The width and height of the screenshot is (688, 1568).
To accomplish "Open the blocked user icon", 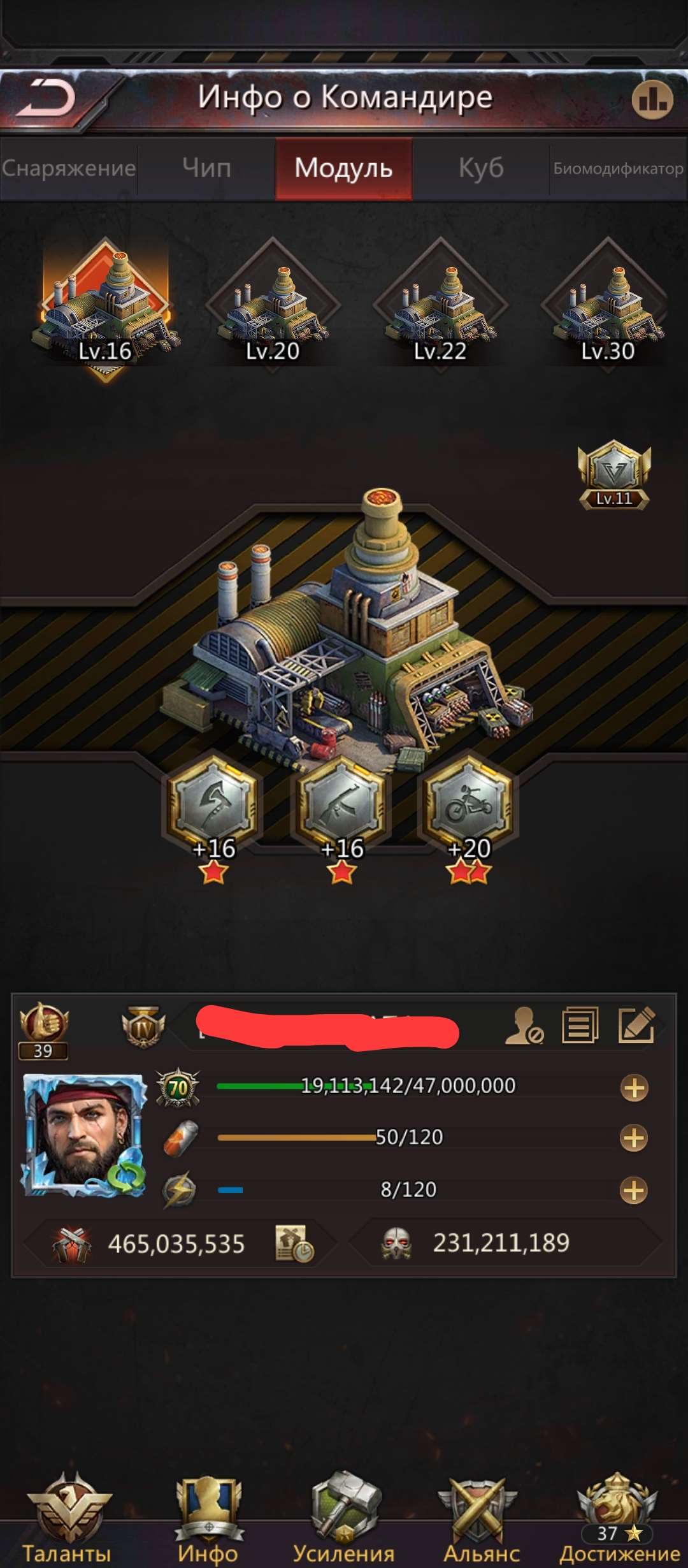I will (x=524, y=1026).
